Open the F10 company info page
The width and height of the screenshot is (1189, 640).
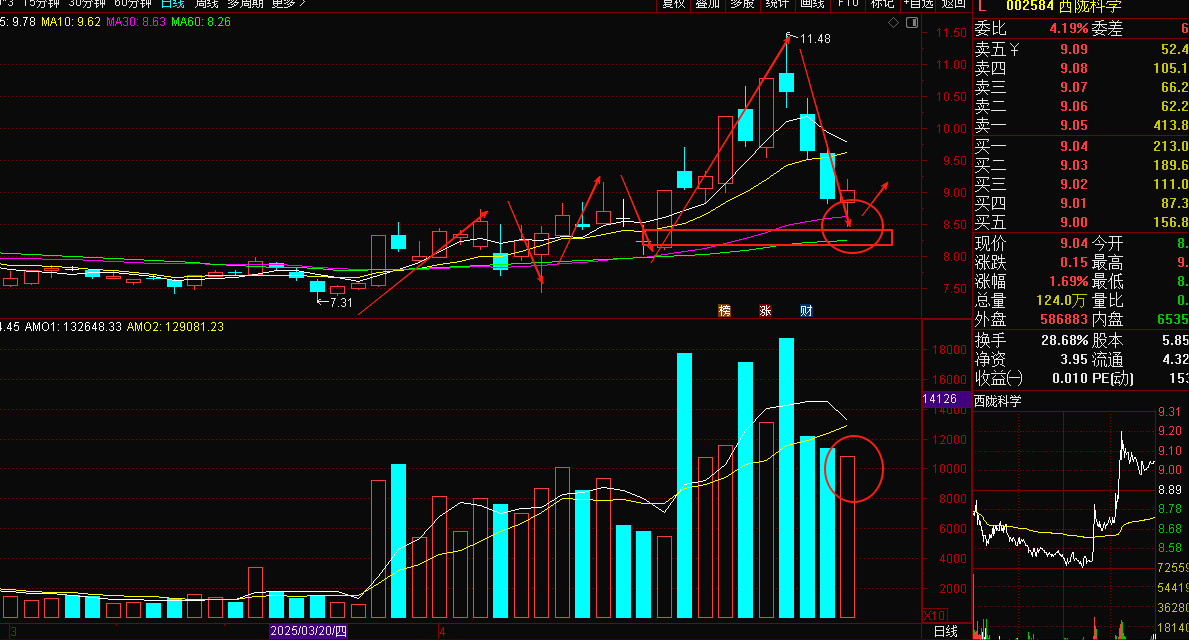tap(848, 3)
